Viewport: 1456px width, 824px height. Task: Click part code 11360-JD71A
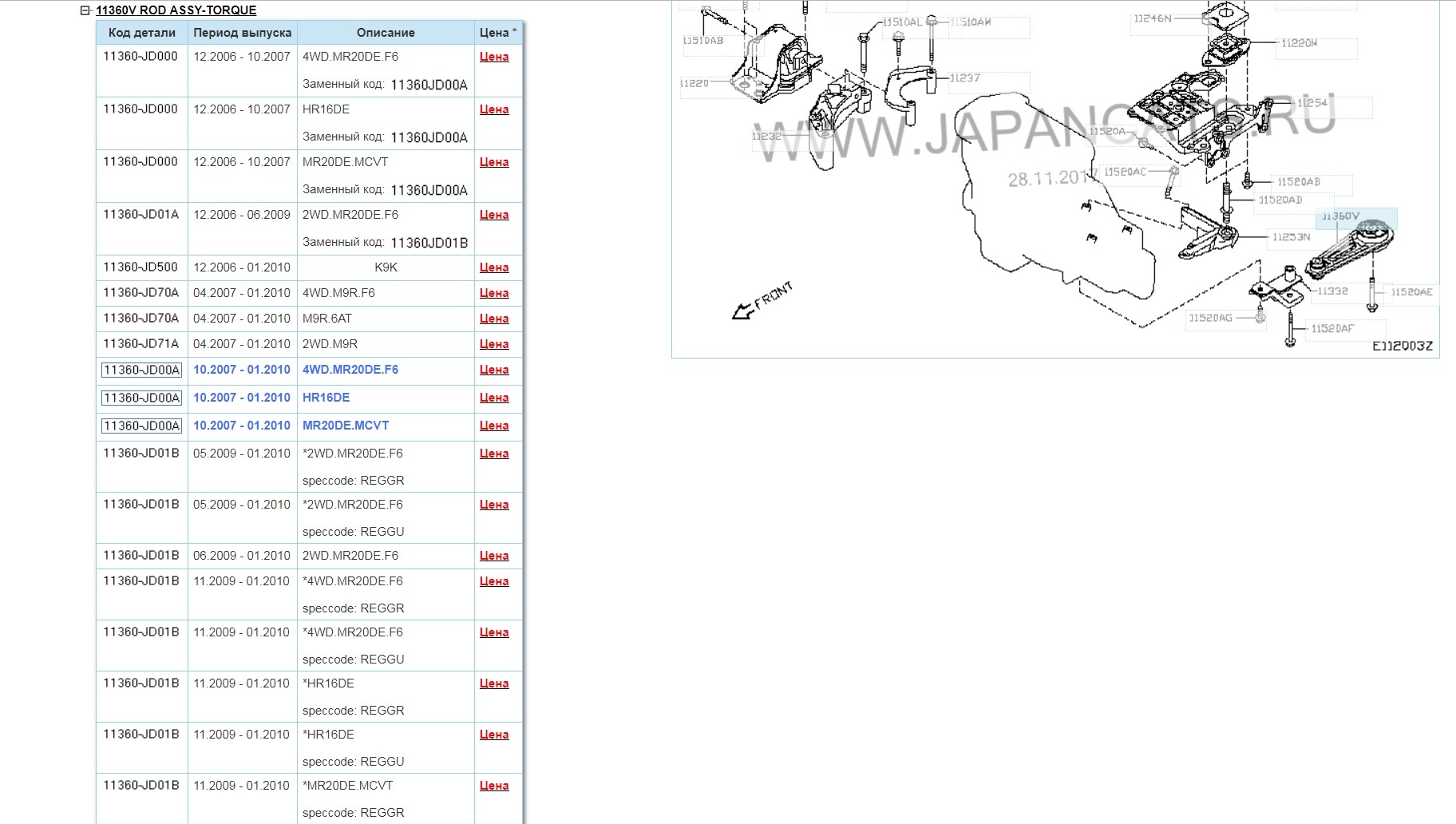pyautogui.click(x=140, y=344)
